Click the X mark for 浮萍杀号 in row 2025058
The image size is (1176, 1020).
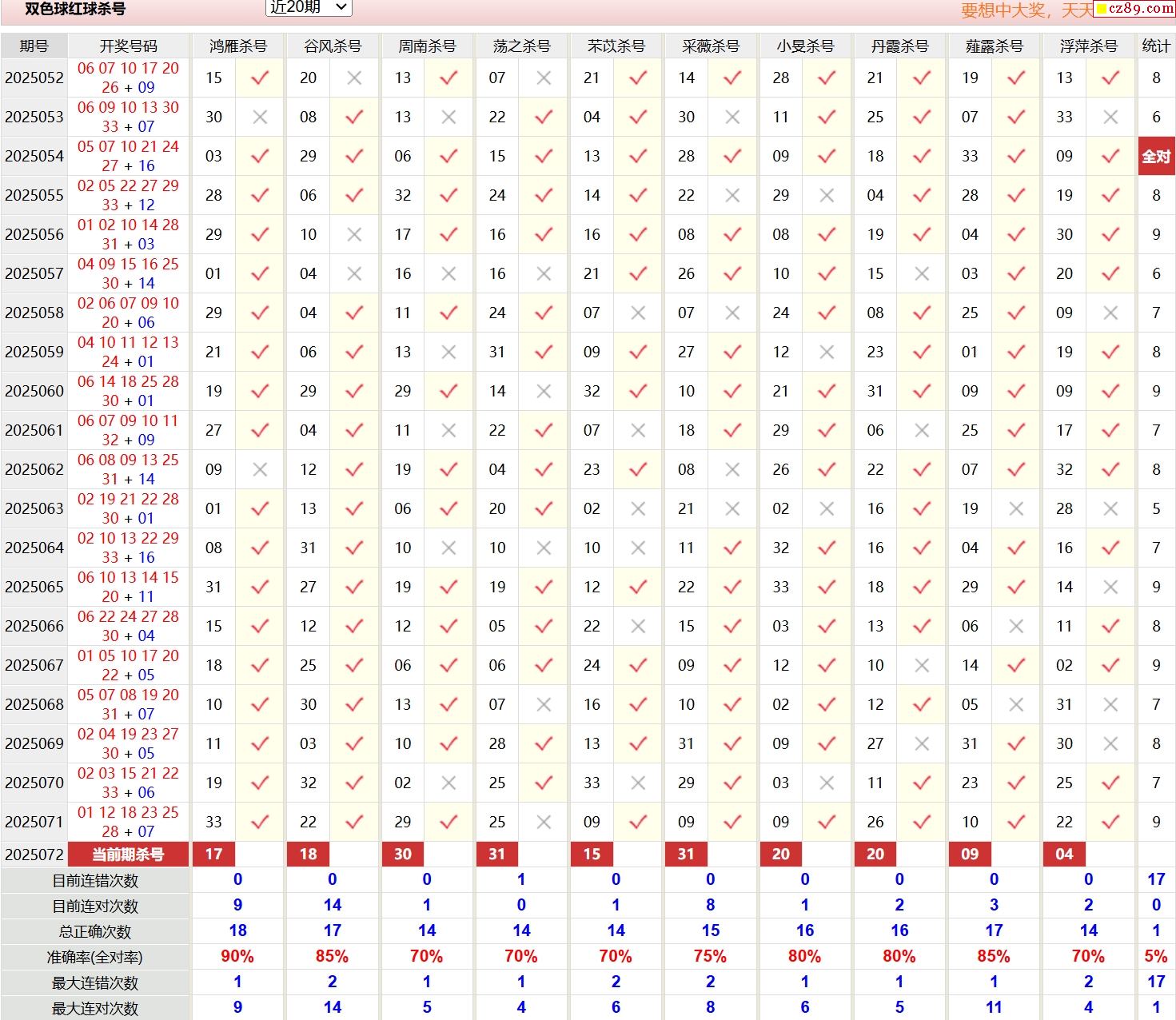[1110, 313]
